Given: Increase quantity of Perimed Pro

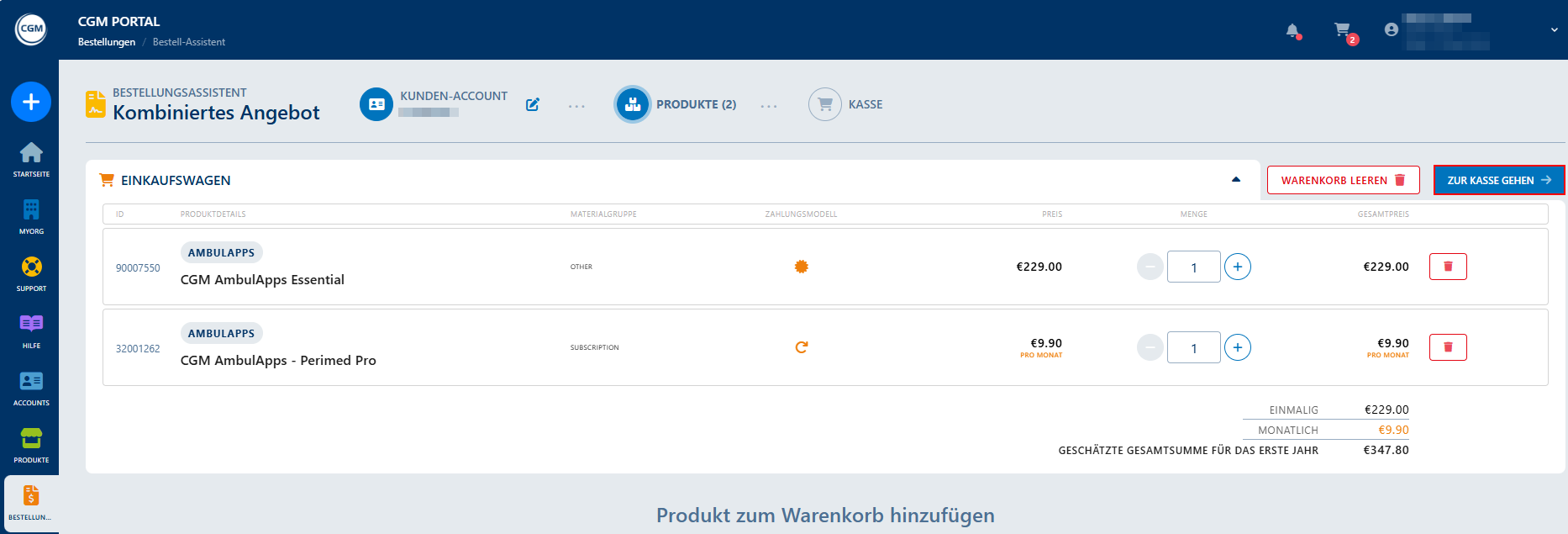Looking at the screenshot, I should click(x=1238, y=347).
